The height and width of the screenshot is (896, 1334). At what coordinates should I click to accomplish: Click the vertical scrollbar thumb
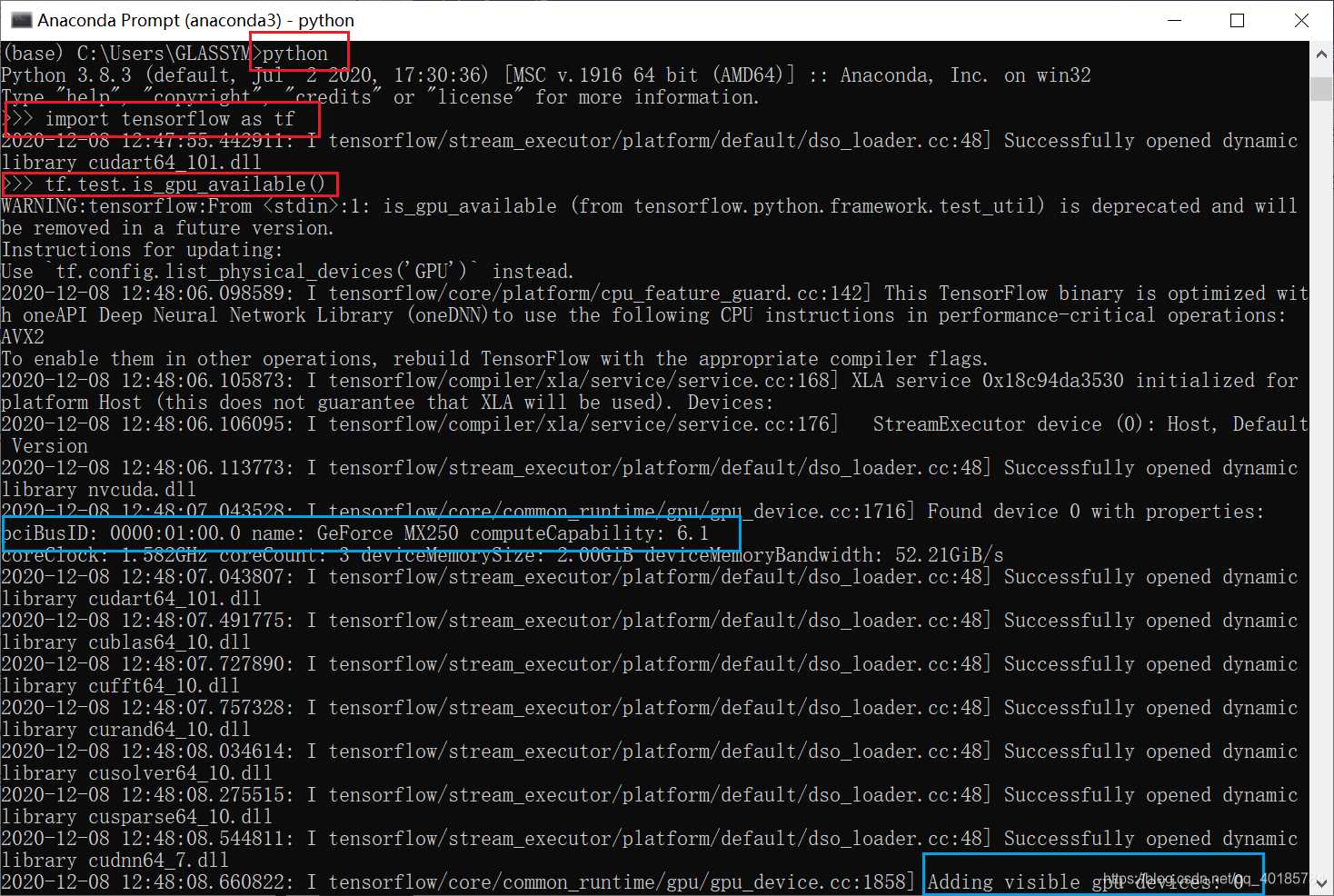point(1321,88)
